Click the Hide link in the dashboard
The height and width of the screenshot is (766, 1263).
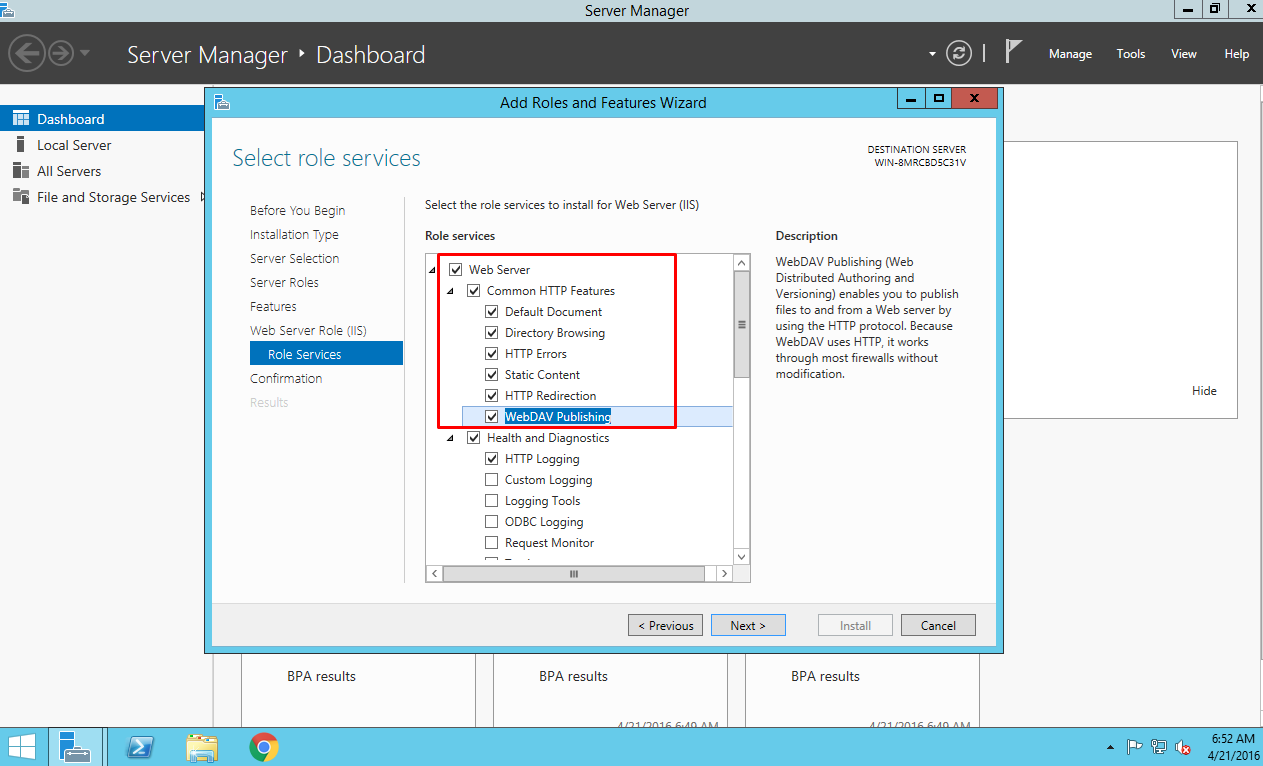[1204, 391]
